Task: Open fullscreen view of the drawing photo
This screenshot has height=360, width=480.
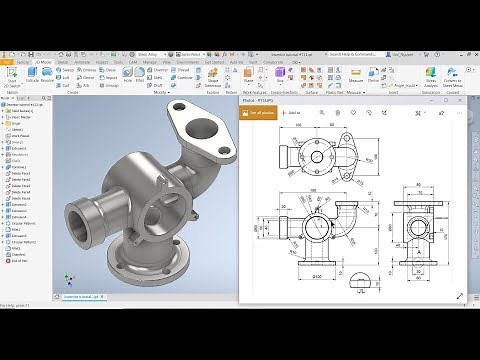Action: [x=460, y=296]
